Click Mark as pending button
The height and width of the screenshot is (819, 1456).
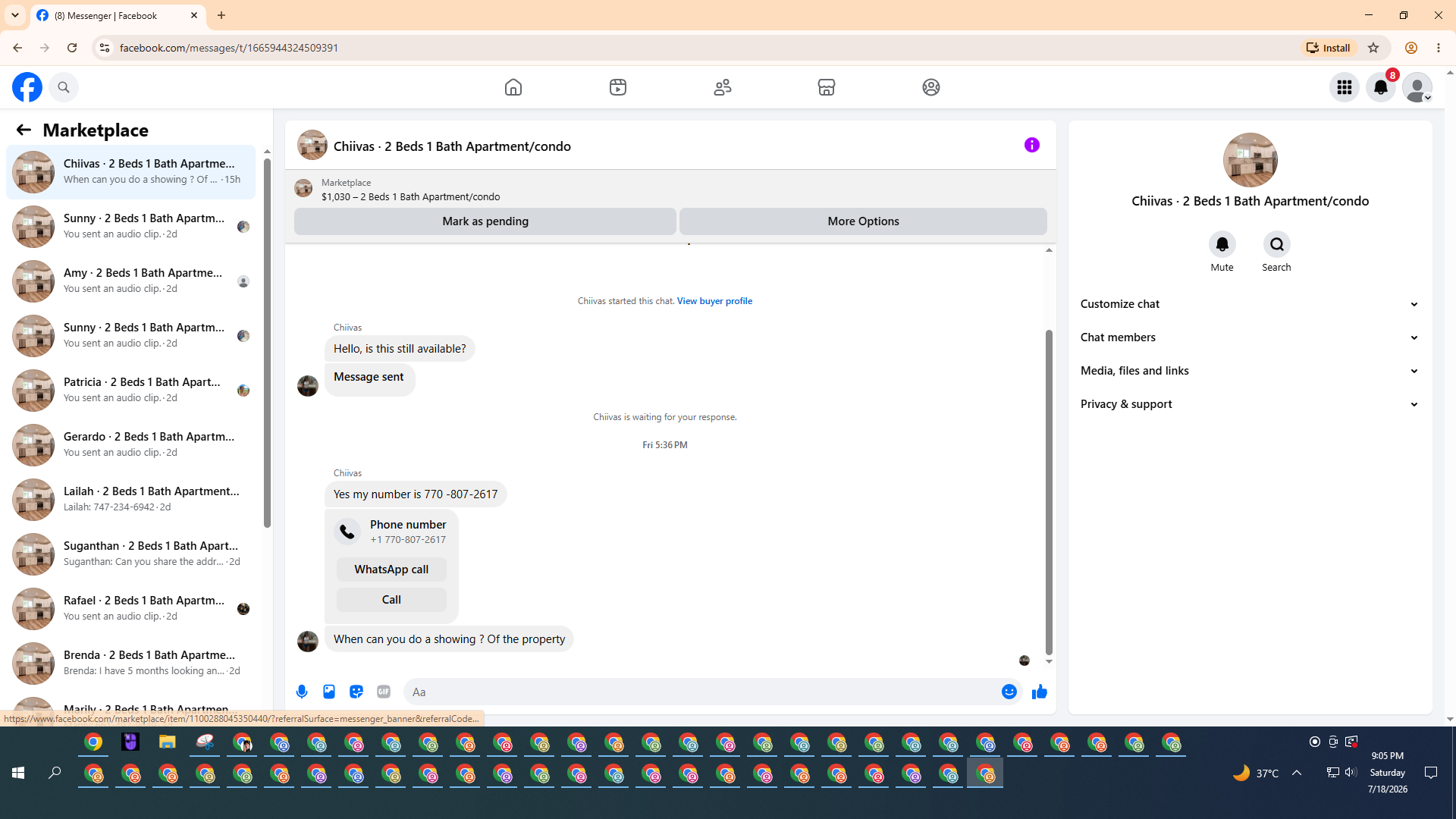[485, 221]
